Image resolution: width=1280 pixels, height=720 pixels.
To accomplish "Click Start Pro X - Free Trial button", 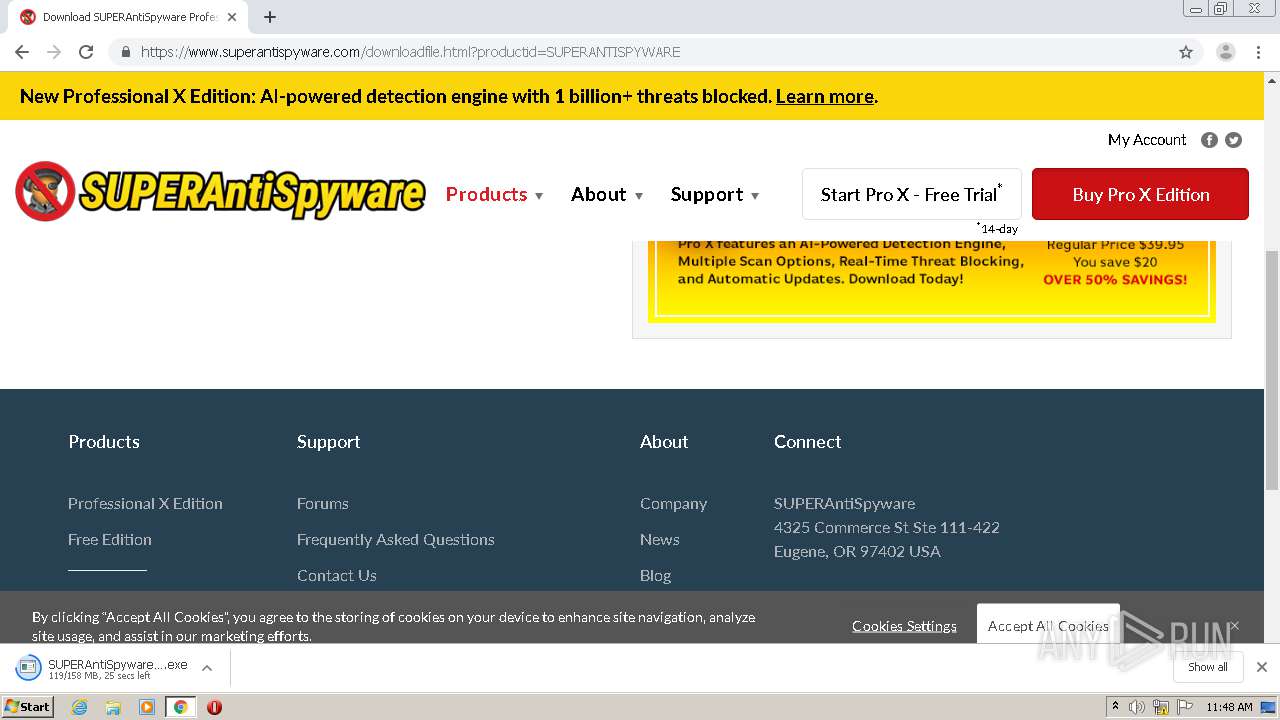I will click(912, 194).
